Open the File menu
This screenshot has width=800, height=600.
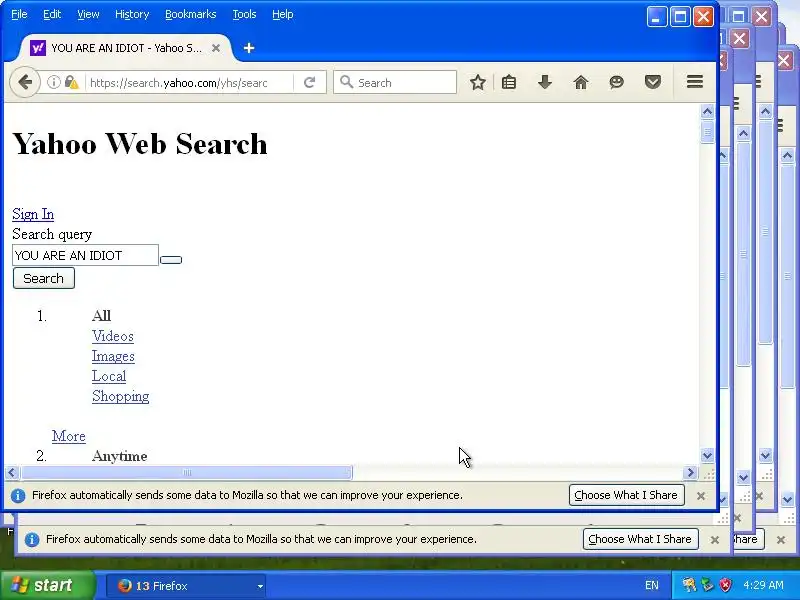(x=19, y=14)
